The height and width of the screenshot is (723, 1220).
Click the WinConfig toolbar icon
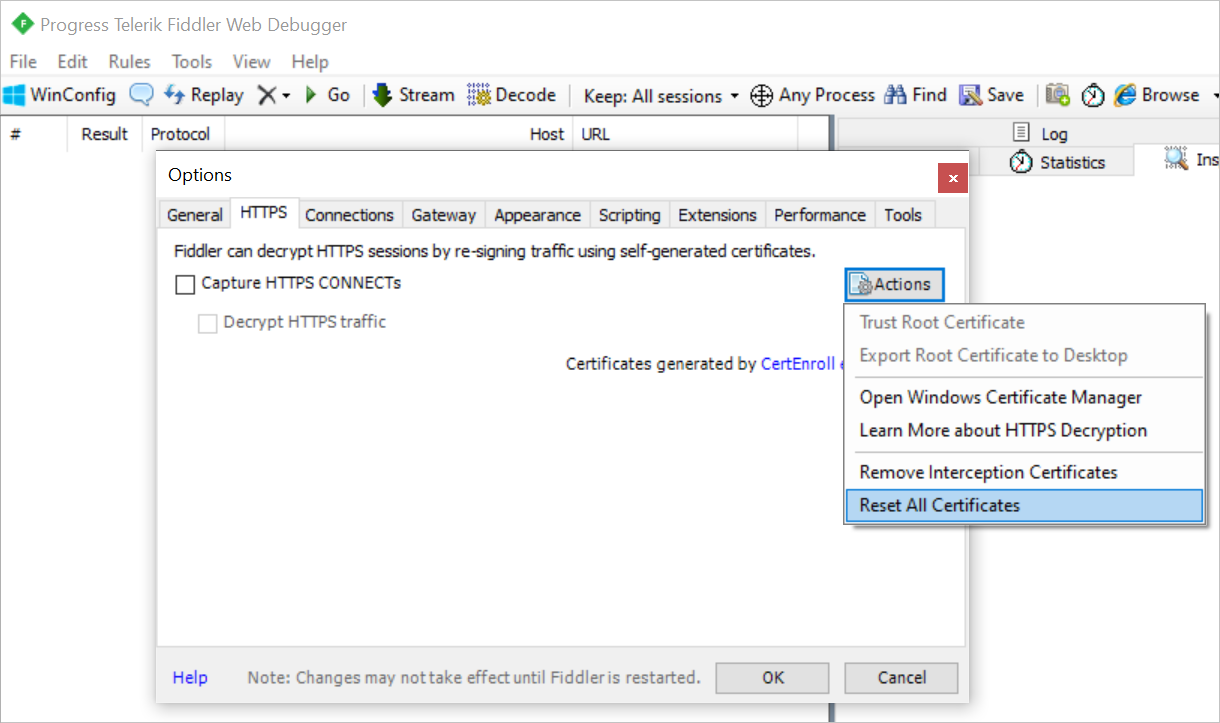[13, 95]
